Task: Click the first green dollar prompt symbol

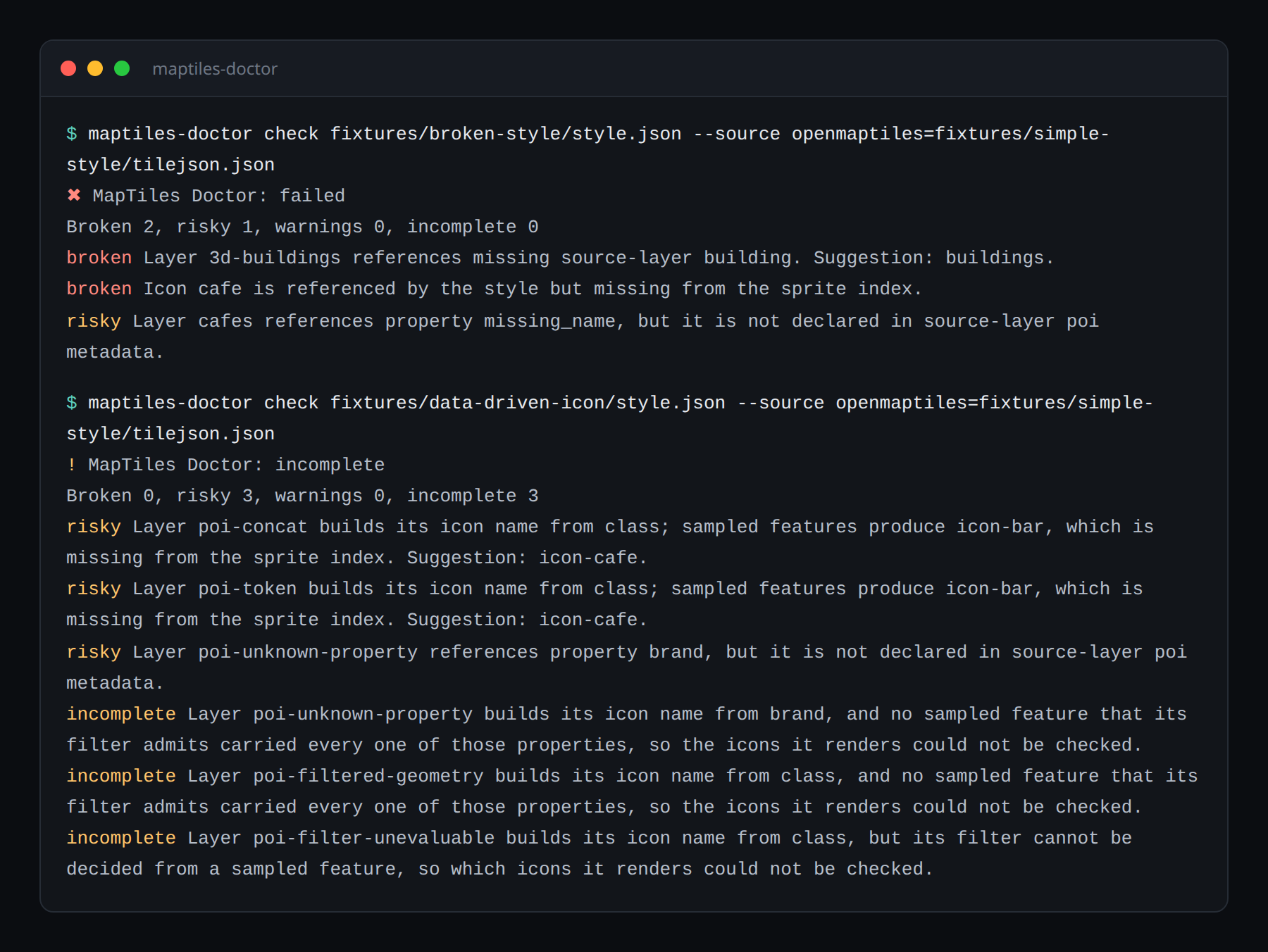Action: 72,134
